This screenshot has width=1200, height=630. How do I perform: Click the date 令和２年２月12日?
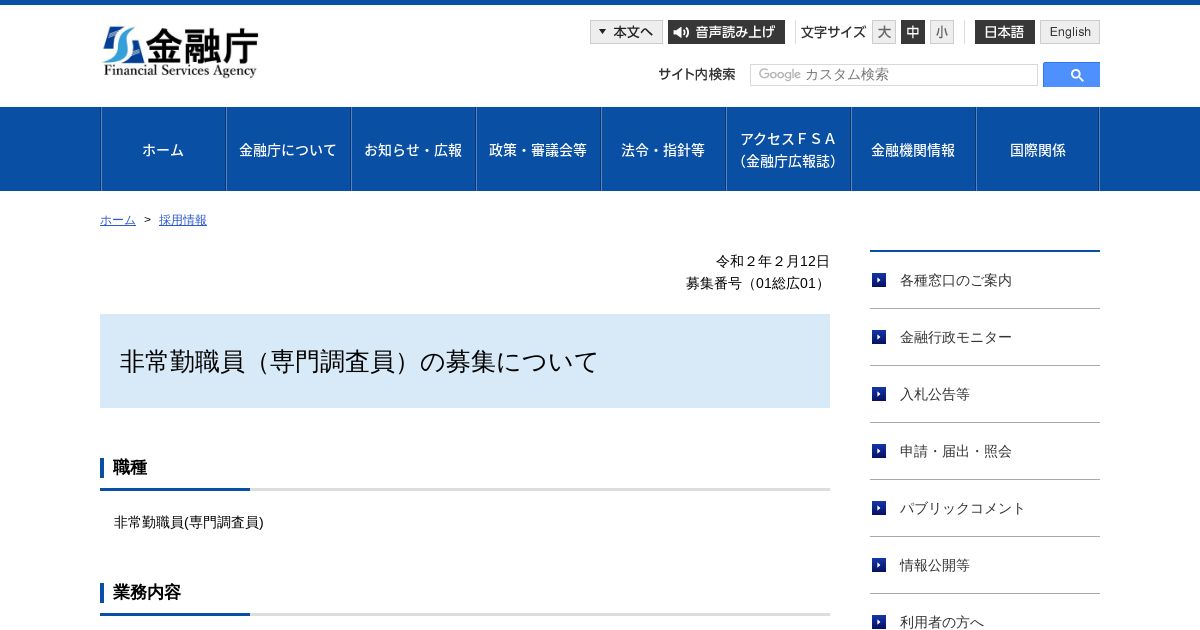coord(773,261)
